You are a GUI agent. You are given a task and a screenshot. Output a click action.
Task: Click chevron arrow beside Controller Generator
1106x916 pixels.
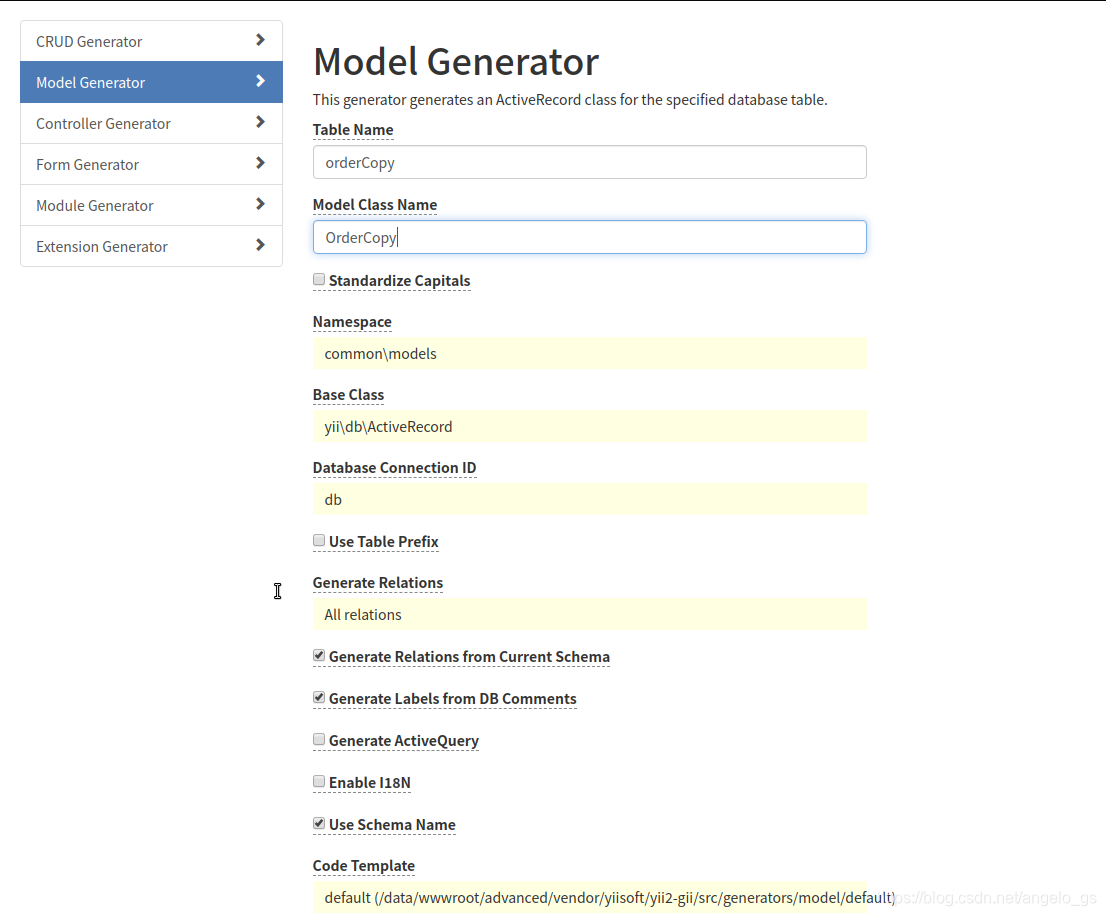[260, 122]
